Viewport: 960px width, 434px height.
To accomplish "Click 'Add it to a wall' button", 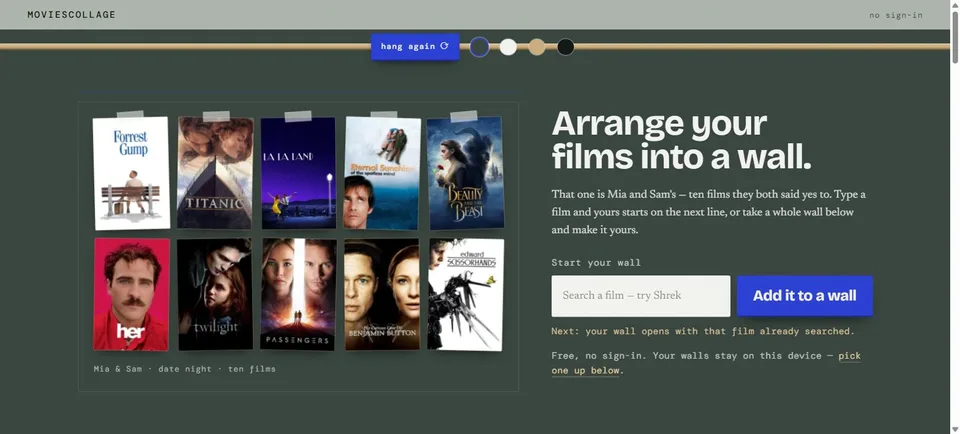I will point(804,296).
